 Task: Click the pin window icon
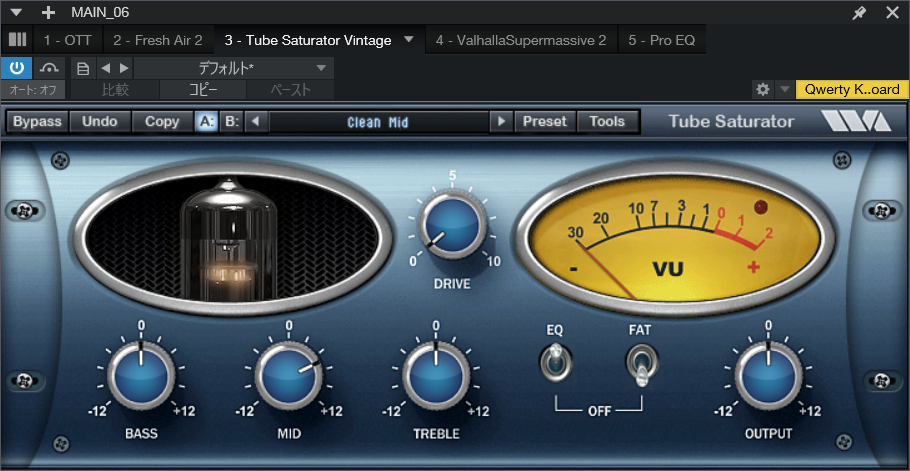click(859, 13)
